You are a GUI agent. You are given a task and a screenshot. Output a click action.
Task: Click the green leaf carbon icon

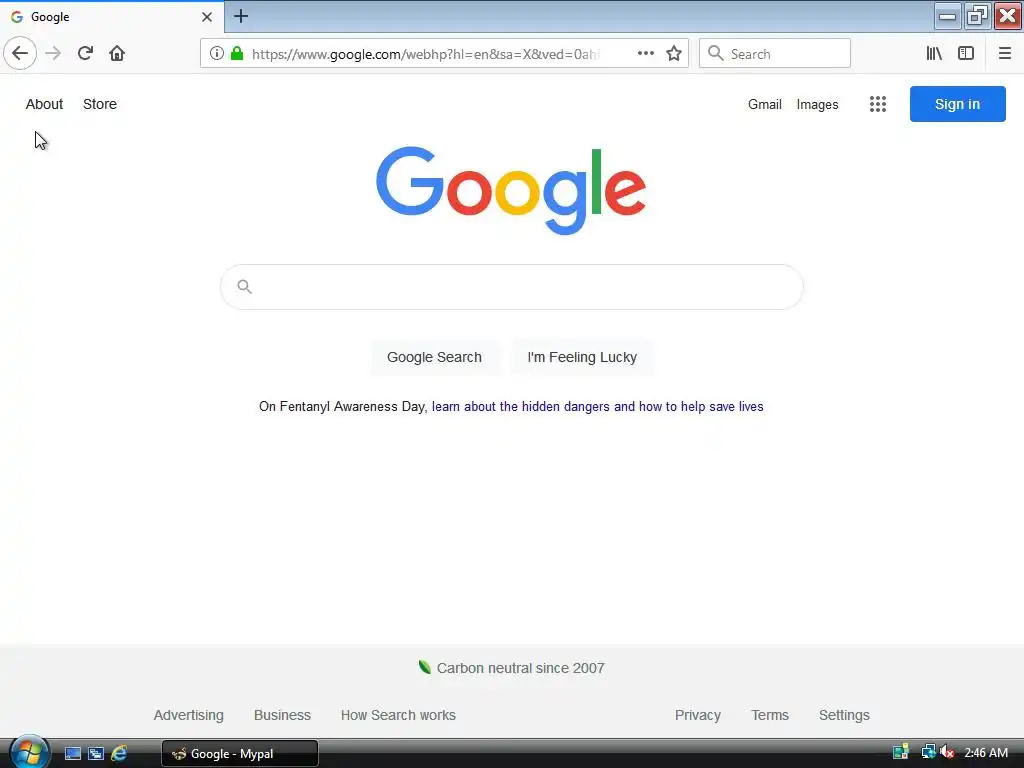424,667
